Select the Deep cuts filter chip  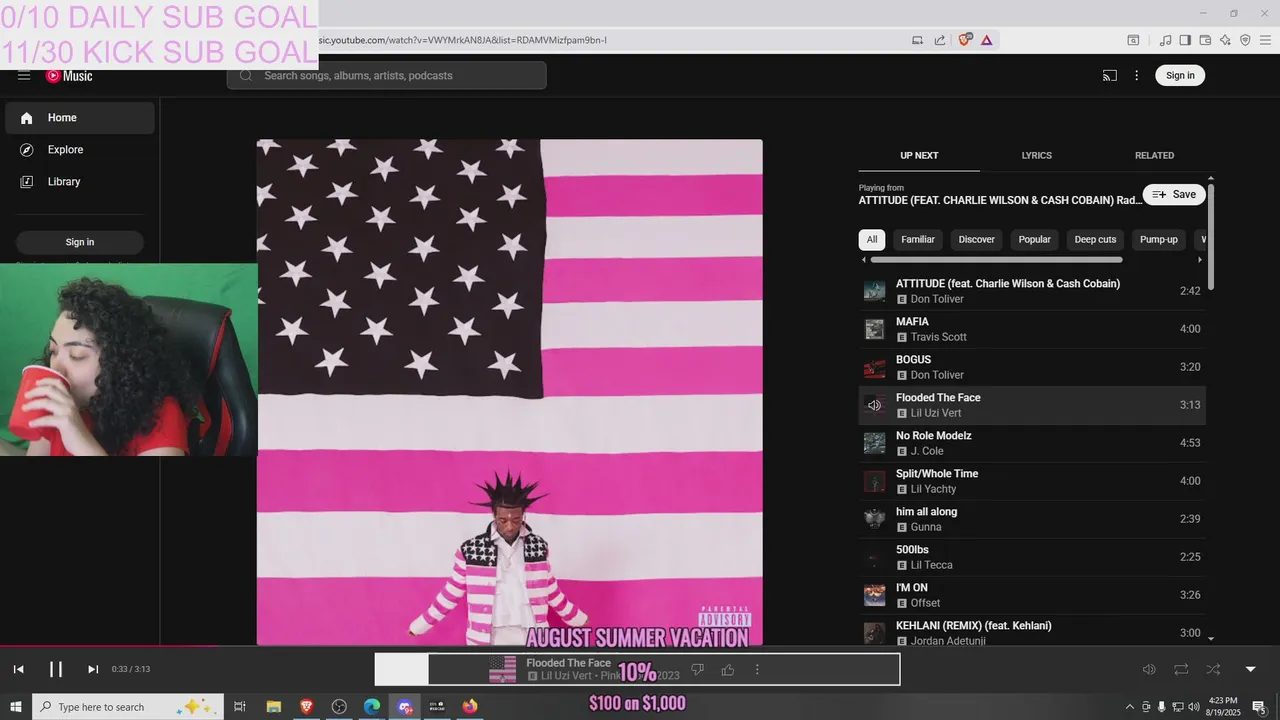click(1095, 240)
